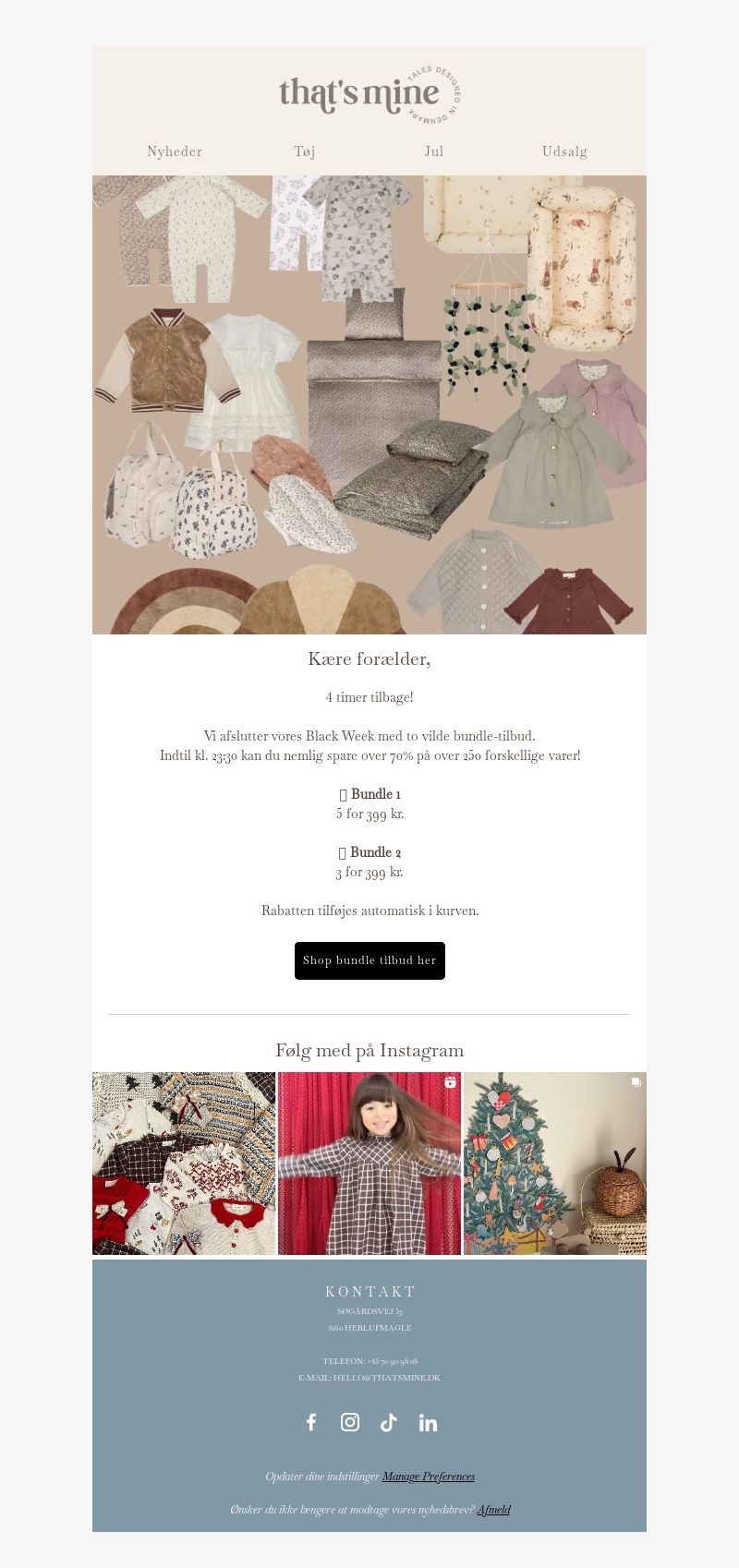Open the Tøj menu item

305,151
